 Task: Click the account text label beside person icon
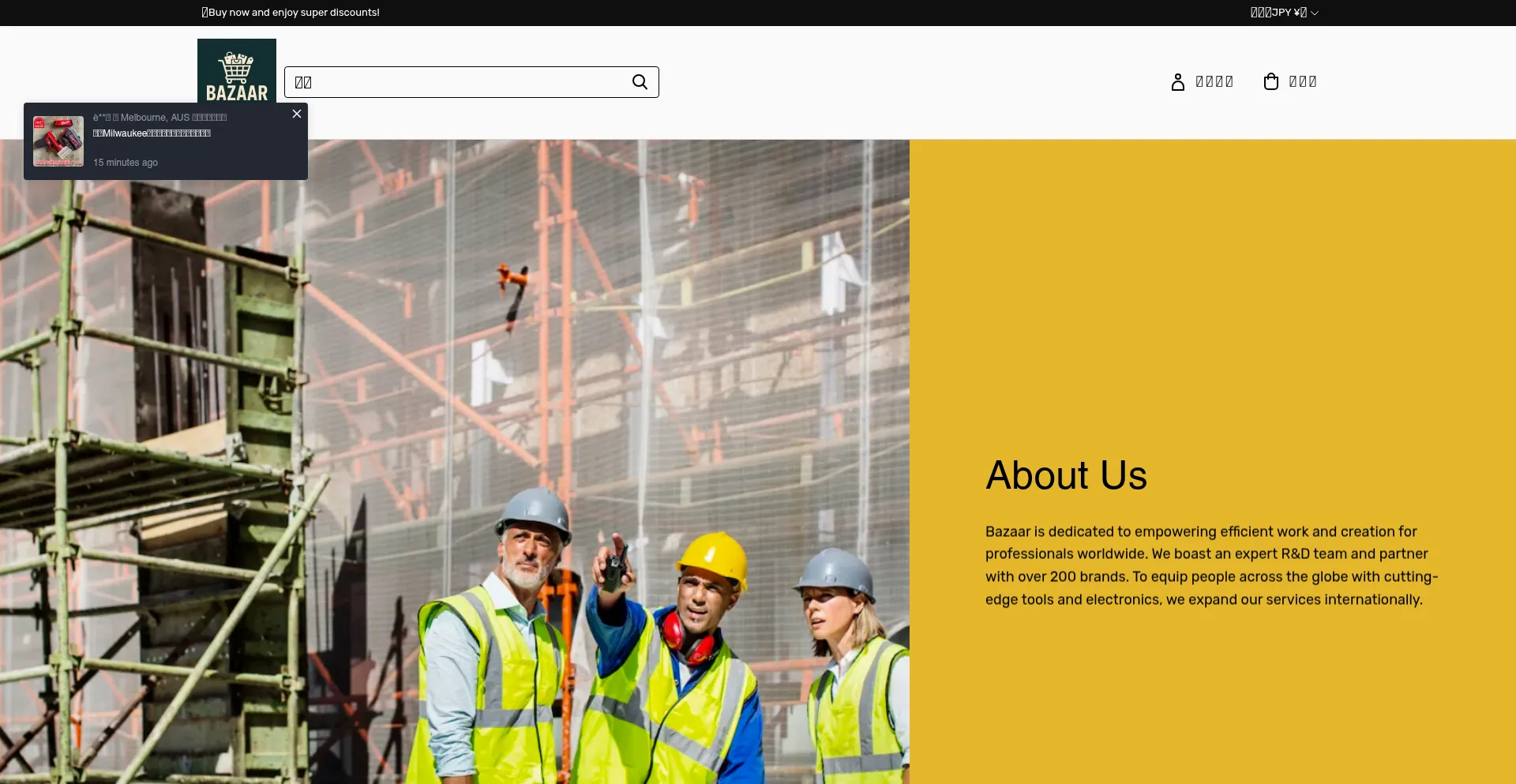tap(1214, 82)
